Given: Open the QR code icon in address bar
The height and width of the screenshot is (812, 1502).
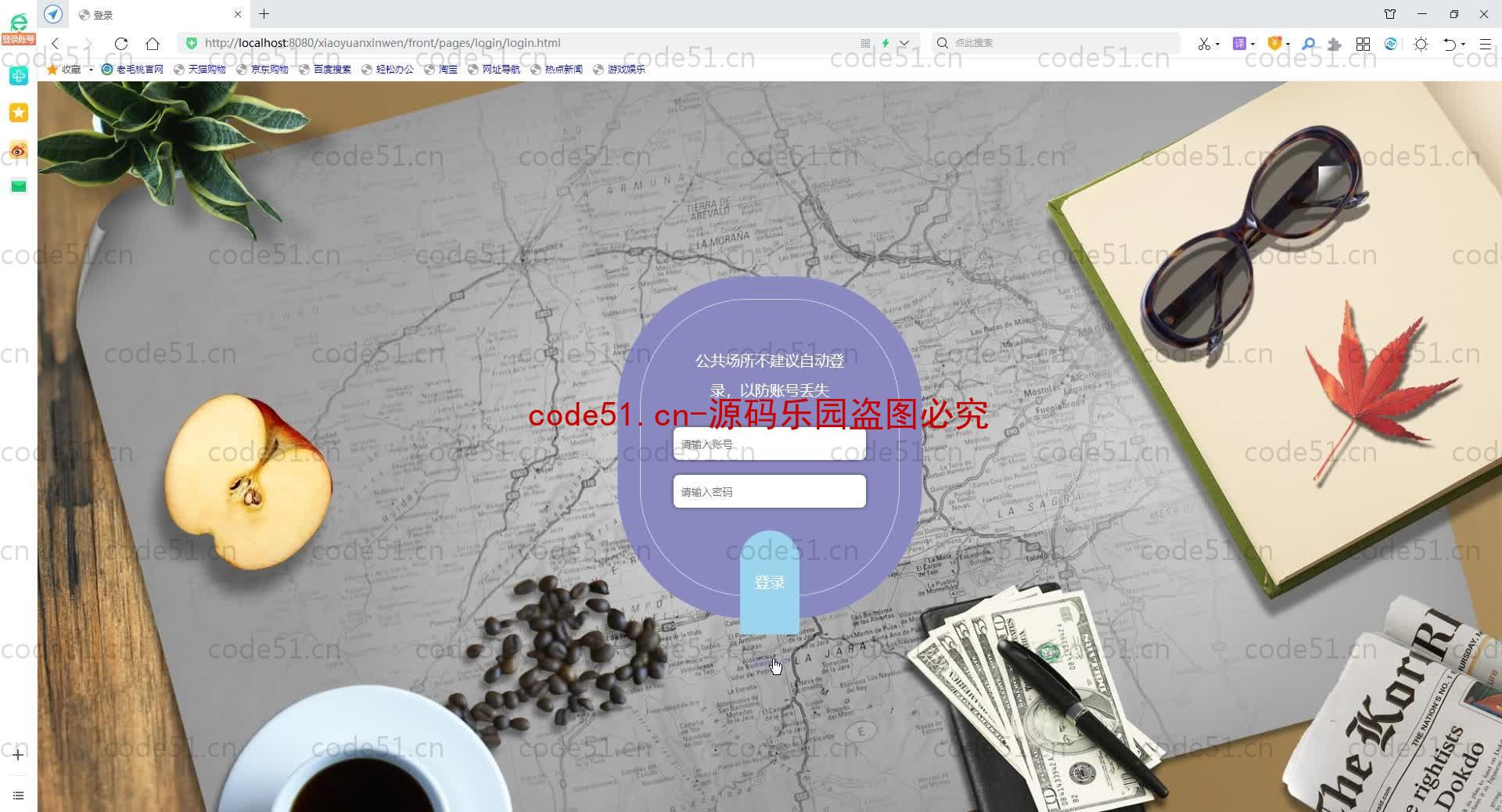Looking at the screenshot, I should pos(865,43).
